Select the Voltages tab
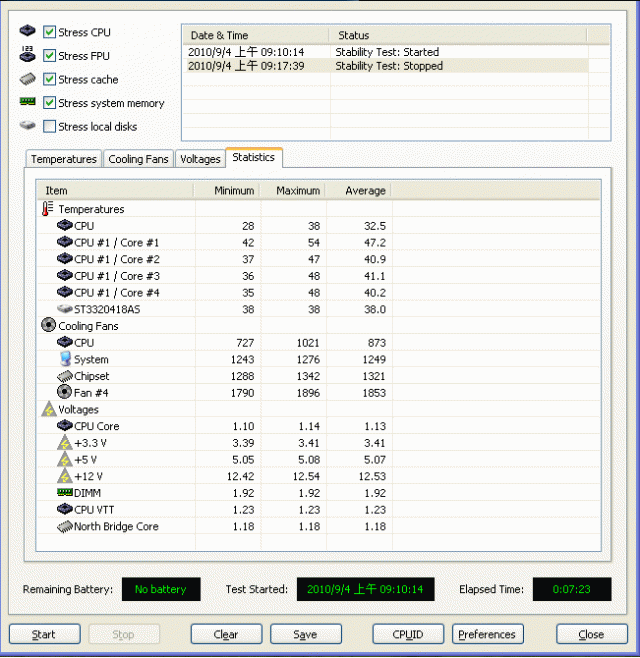The height and width of the screenshot is (658, 640). coord(200,159)
